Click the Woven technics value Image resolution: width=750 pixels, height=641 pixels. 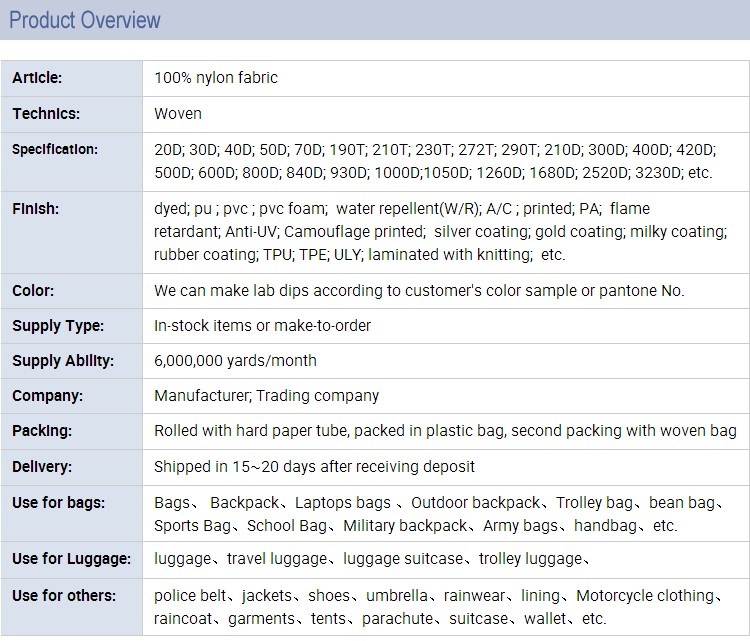(x=178, y=114)
